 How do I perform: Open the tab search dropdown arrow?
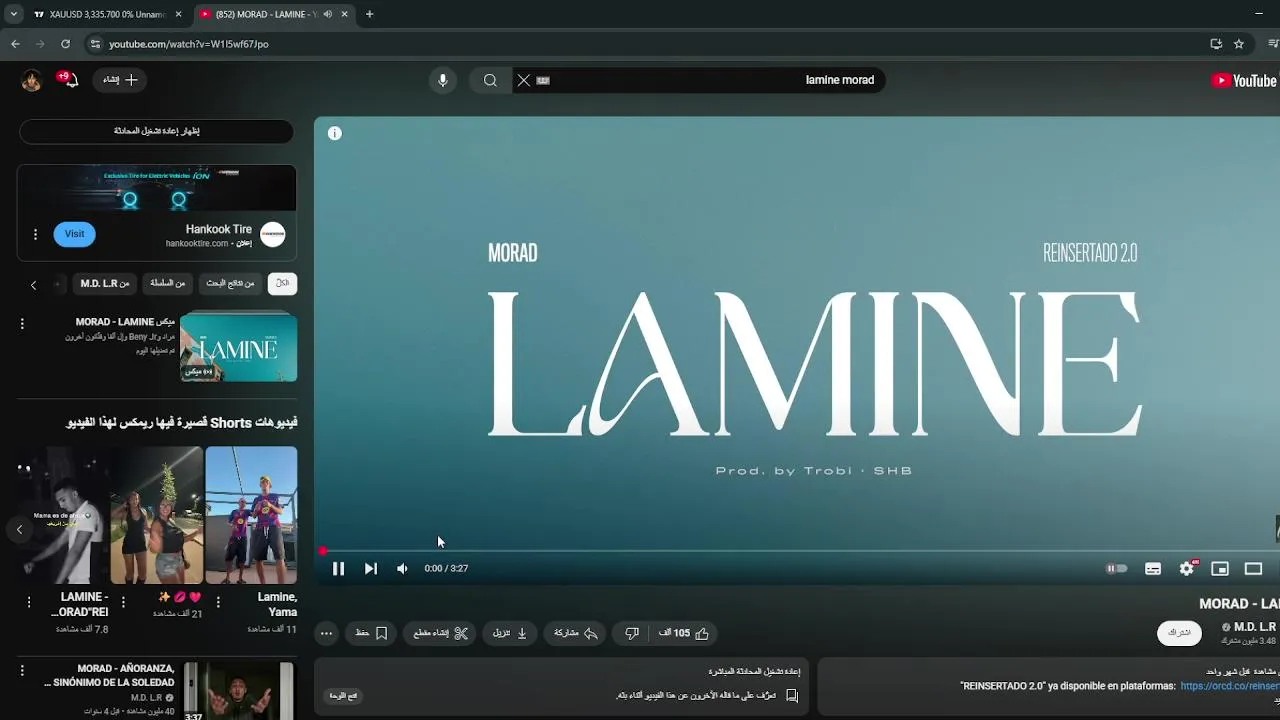coord(13,15)
